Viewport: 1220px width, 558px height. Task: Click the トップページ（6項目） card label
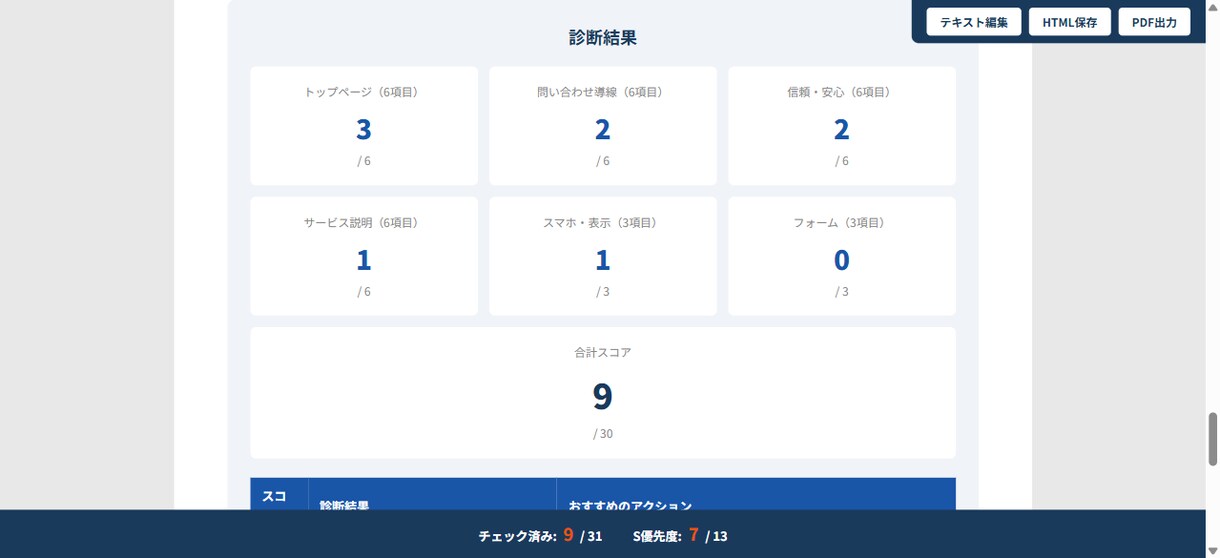coord(364,92)
